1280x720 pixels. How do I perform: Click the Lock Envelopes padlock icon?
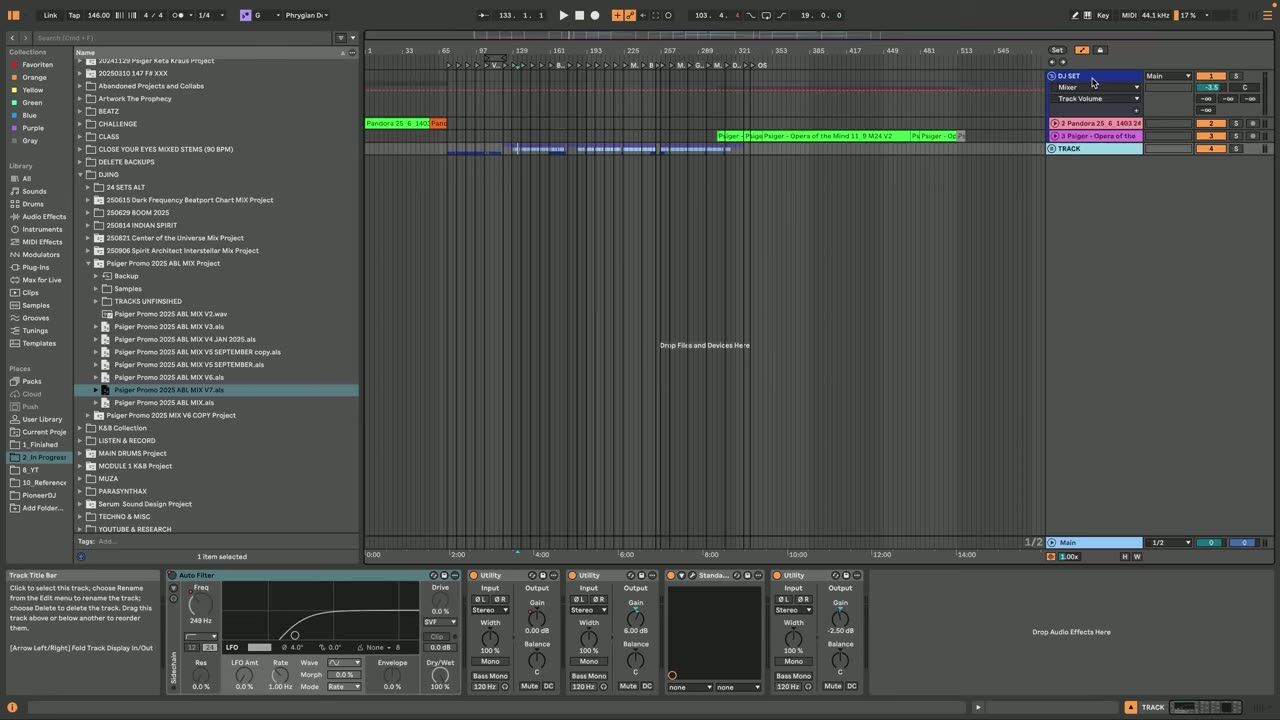pyautogui.click(x=1100, y=50)
